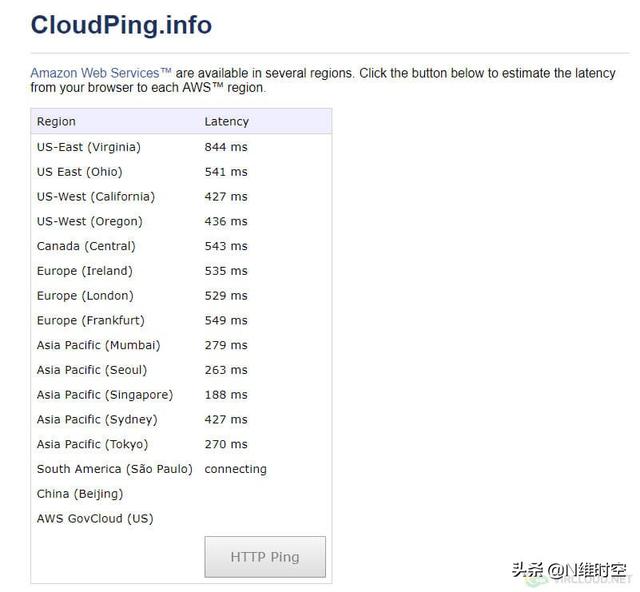
Task: Click the Region column header
Action: coord(56,122)
